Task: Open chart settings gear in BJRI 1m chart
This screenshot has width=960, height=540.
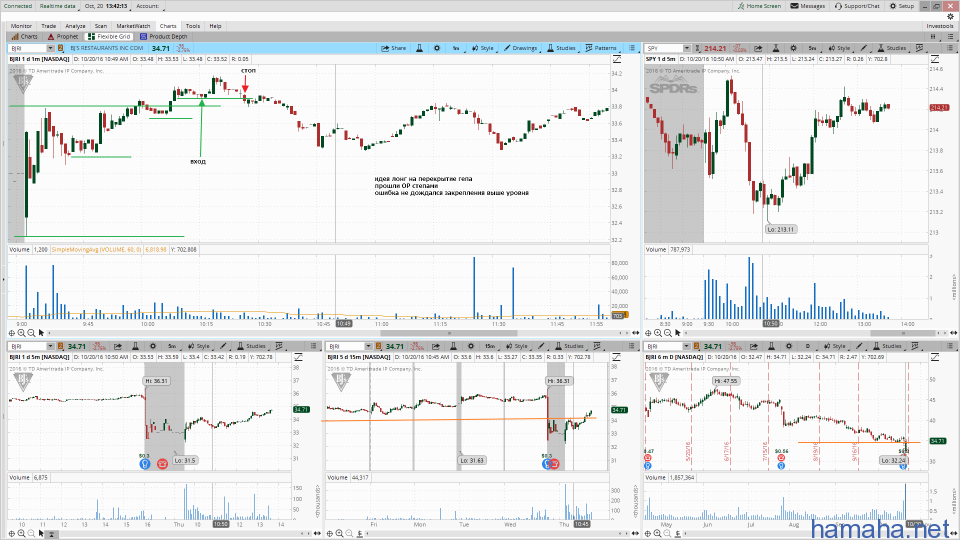Action: tap(437, 48)
